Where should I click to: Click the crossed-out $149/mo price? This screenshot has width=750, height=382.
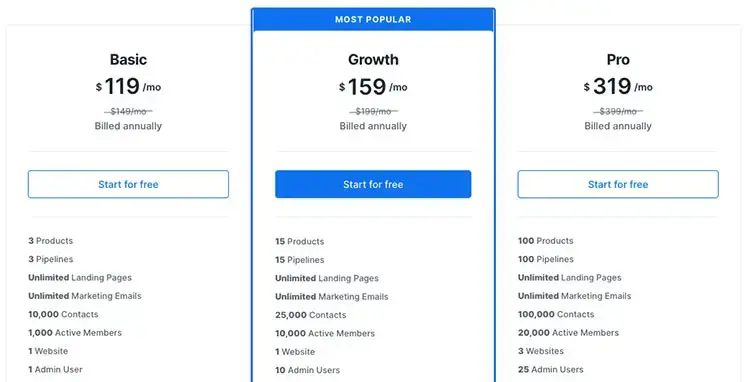pyautogui.click(x=128, y=111)
